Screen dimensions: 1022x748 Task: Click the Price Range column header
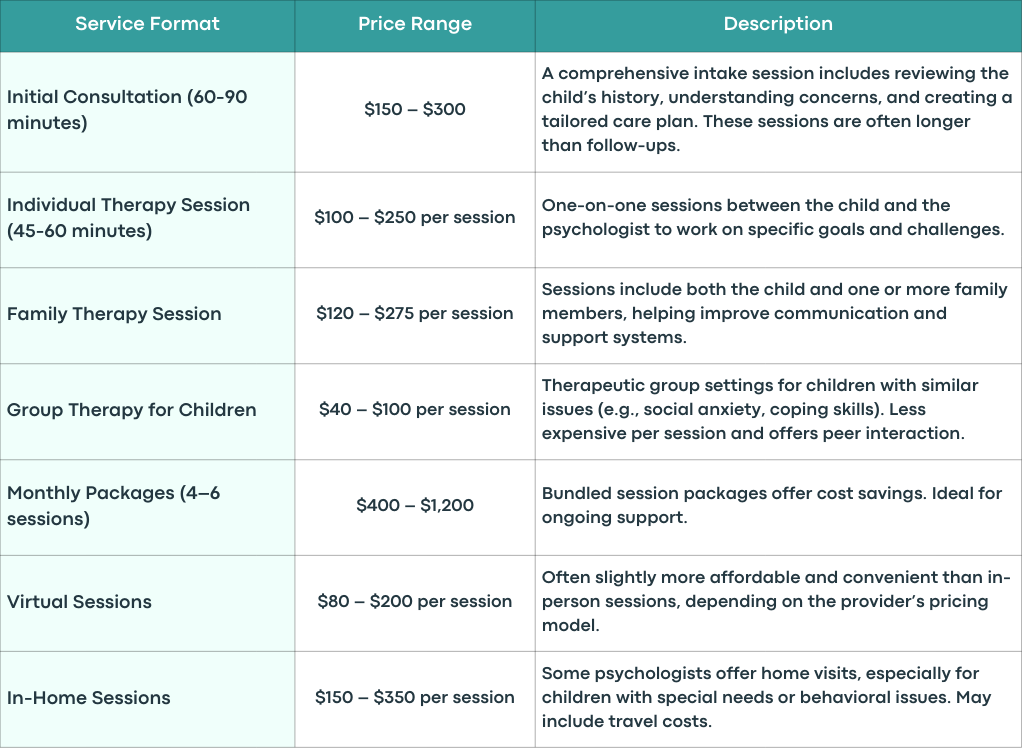pyautogui.click(x=415, y=24)
